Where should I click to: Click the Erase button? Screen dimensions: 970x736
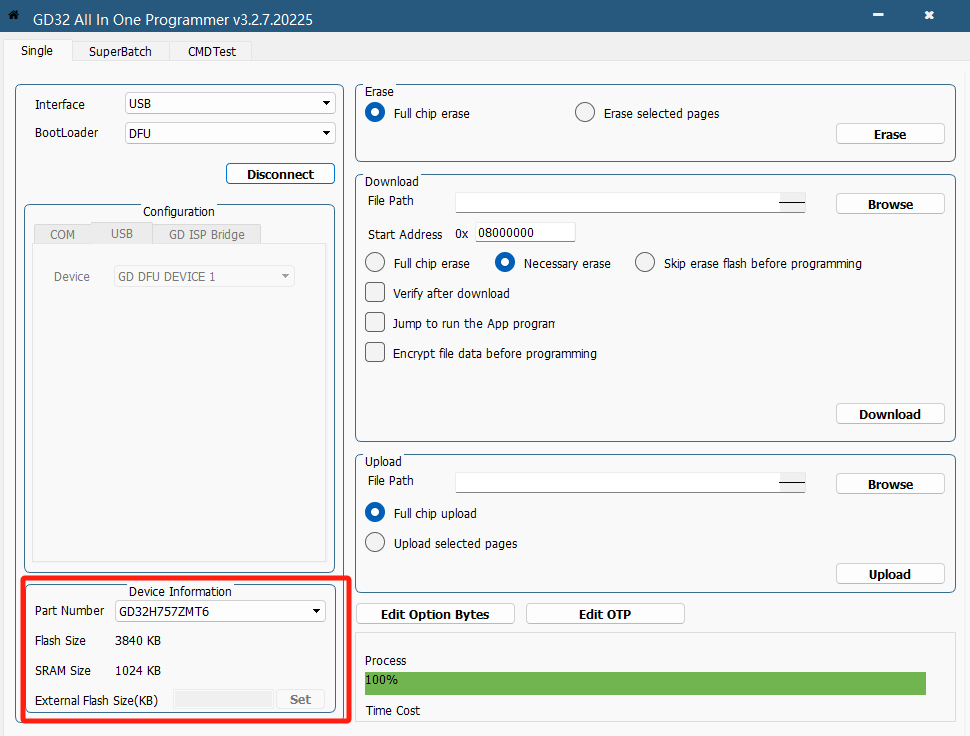tap(890, 134)
